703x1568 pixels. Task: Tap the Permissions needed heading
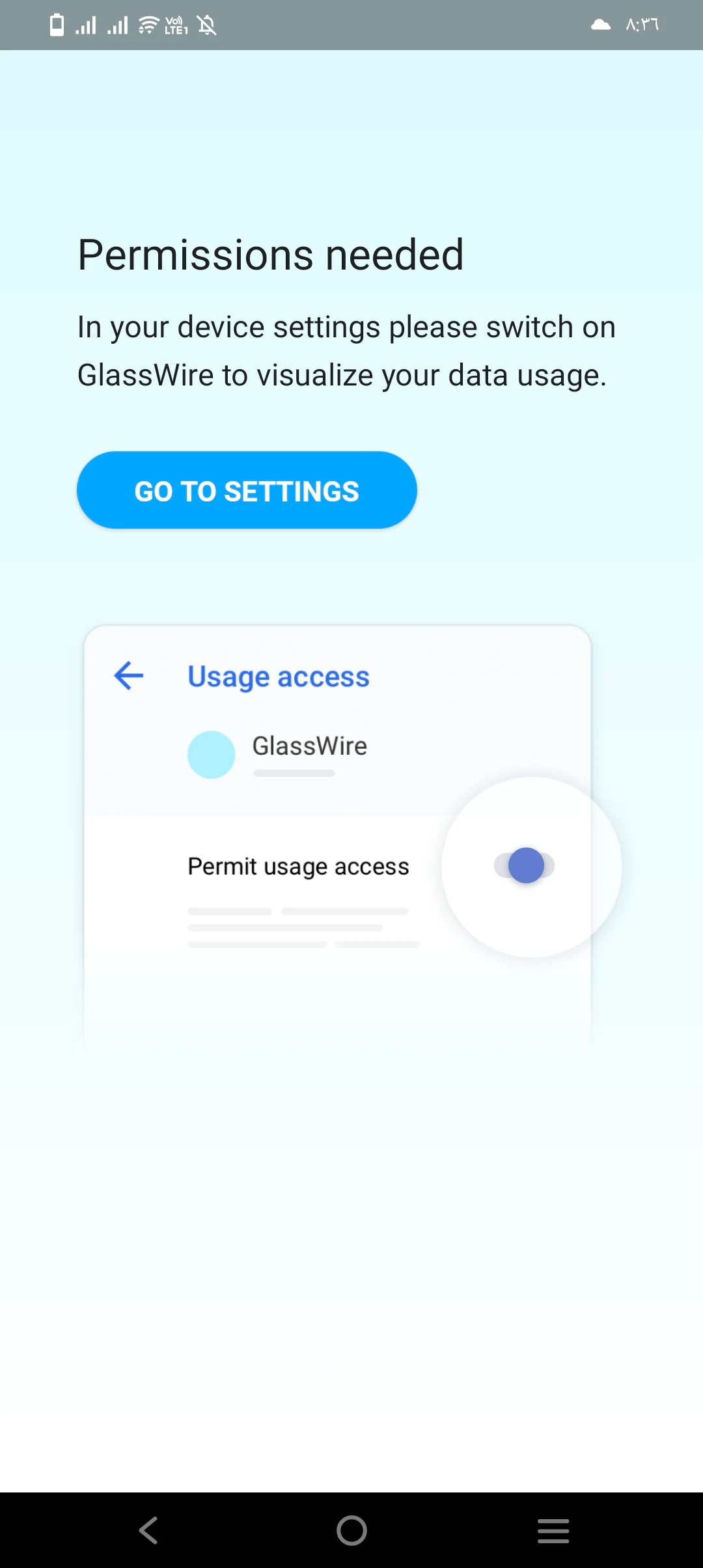[x=271, y=255]
